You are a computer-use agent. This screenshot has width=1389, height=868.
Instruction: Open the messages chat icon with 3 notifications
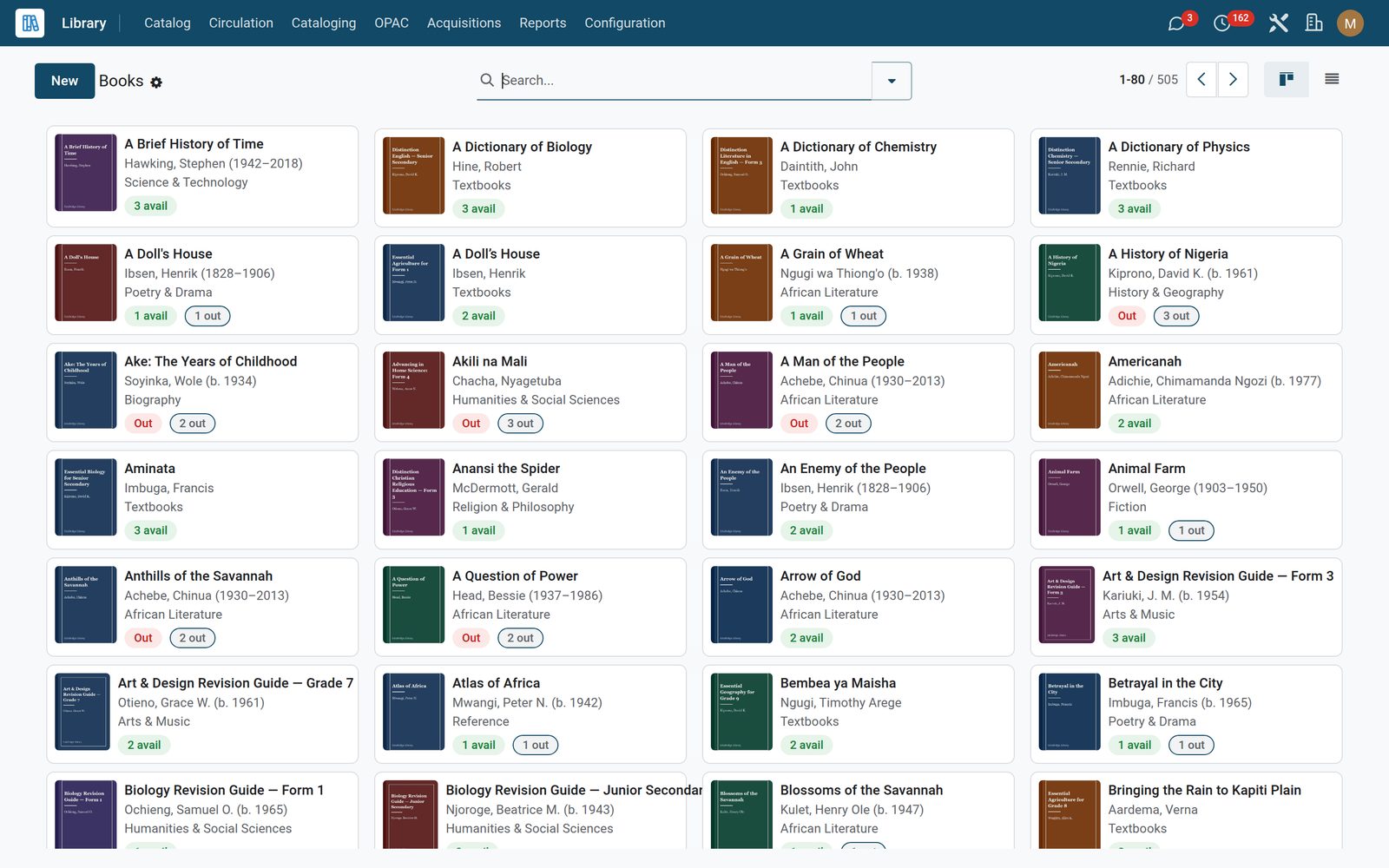(1176, 23)
